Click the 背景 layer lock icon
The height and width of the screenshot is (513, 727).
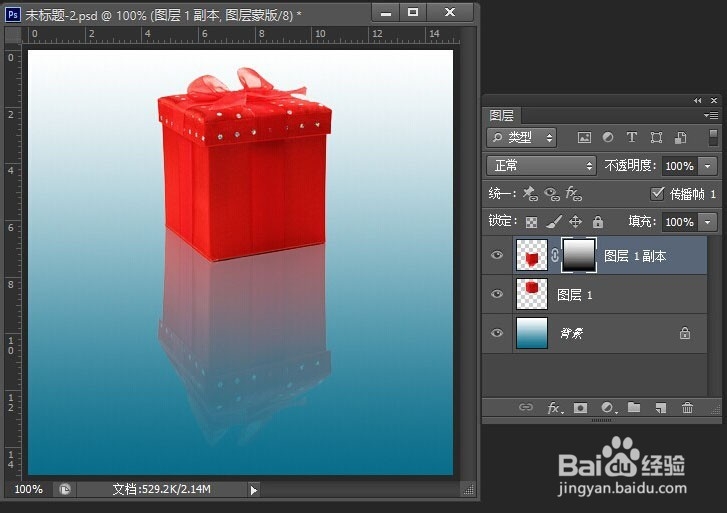click(x=685, y=333)
